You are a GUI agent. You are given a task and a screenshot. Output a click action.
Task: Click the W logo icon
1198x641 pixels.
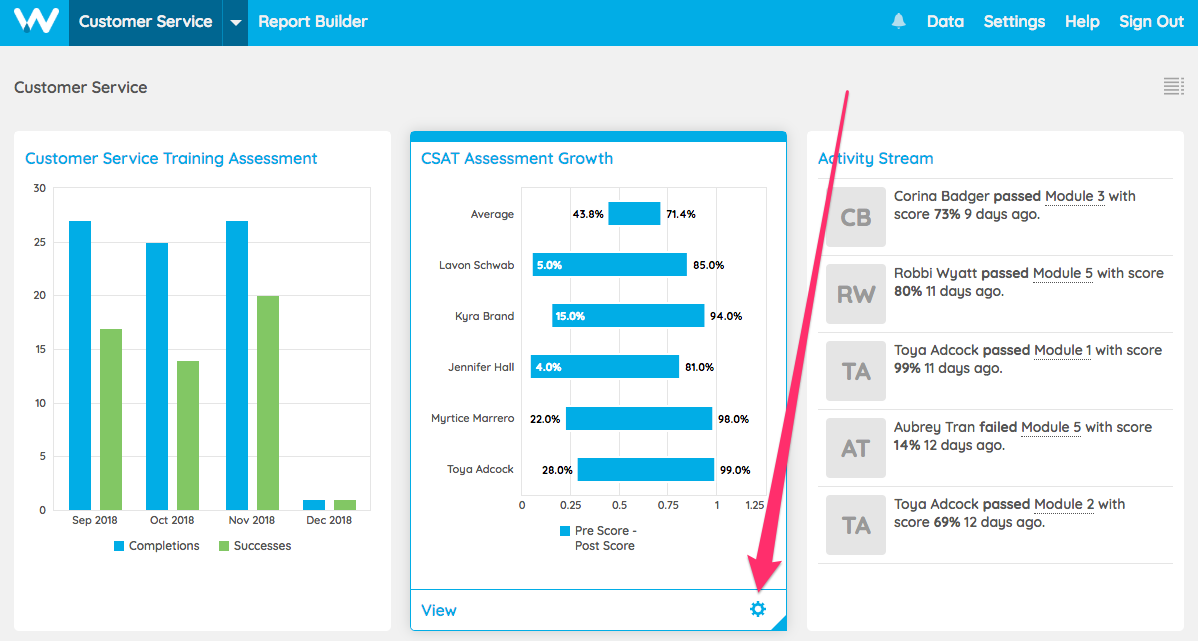(36, 22)
